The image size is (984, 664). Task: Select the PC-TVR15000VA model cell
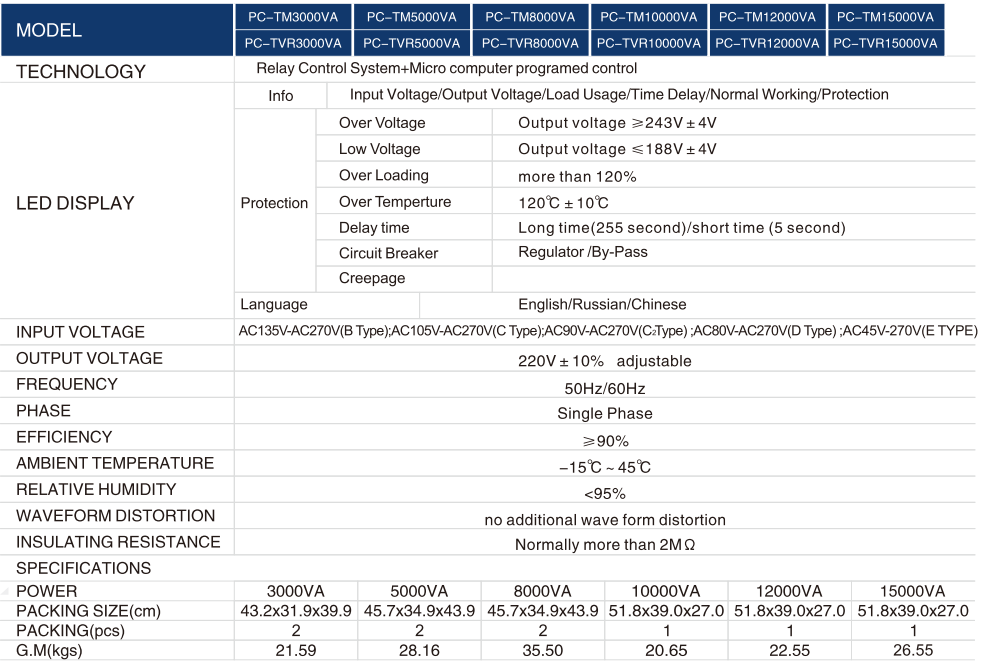click(x=885, y=43)
